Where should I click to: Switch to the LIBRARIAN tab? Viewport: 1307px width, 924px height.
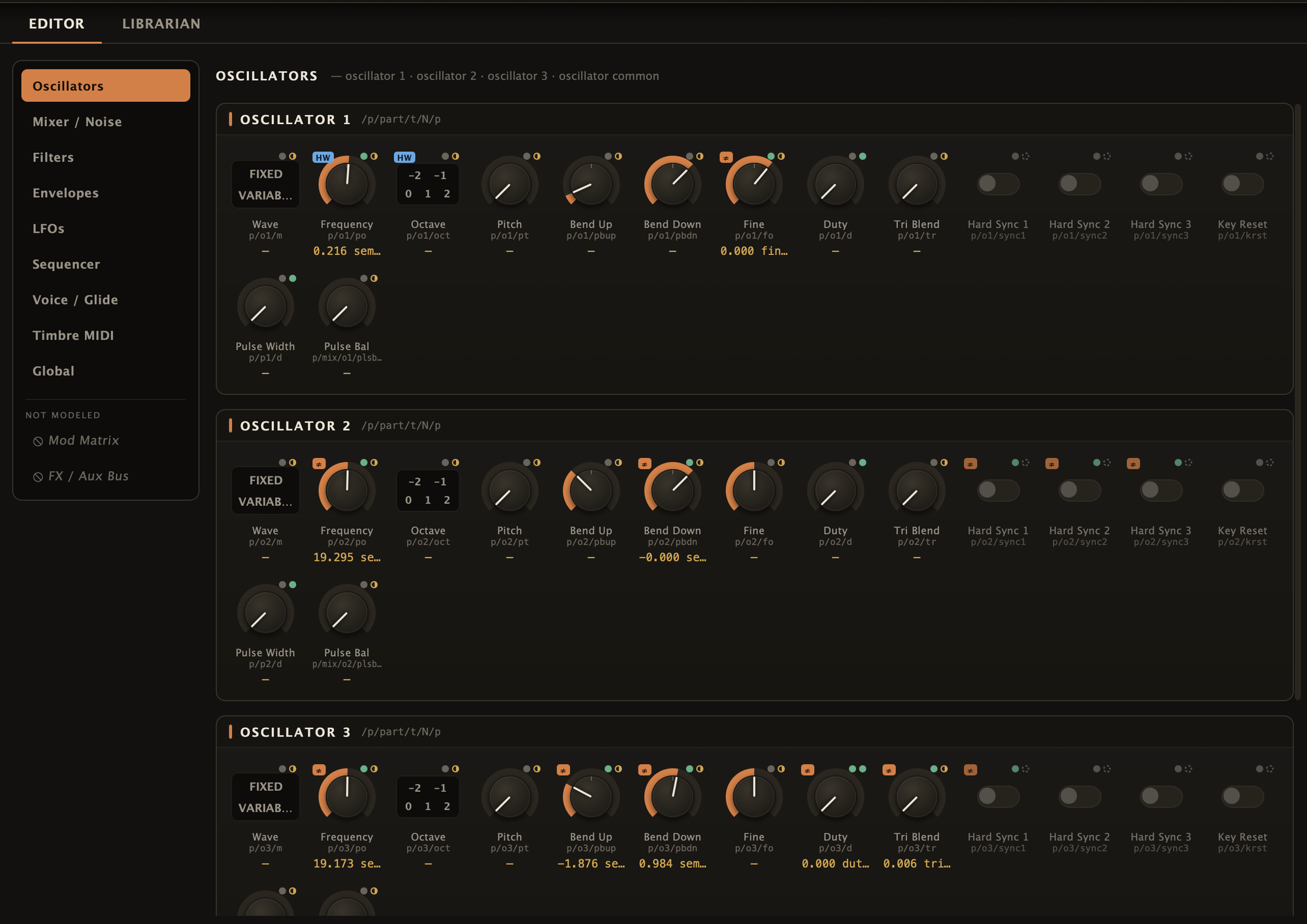coord(161,24)
